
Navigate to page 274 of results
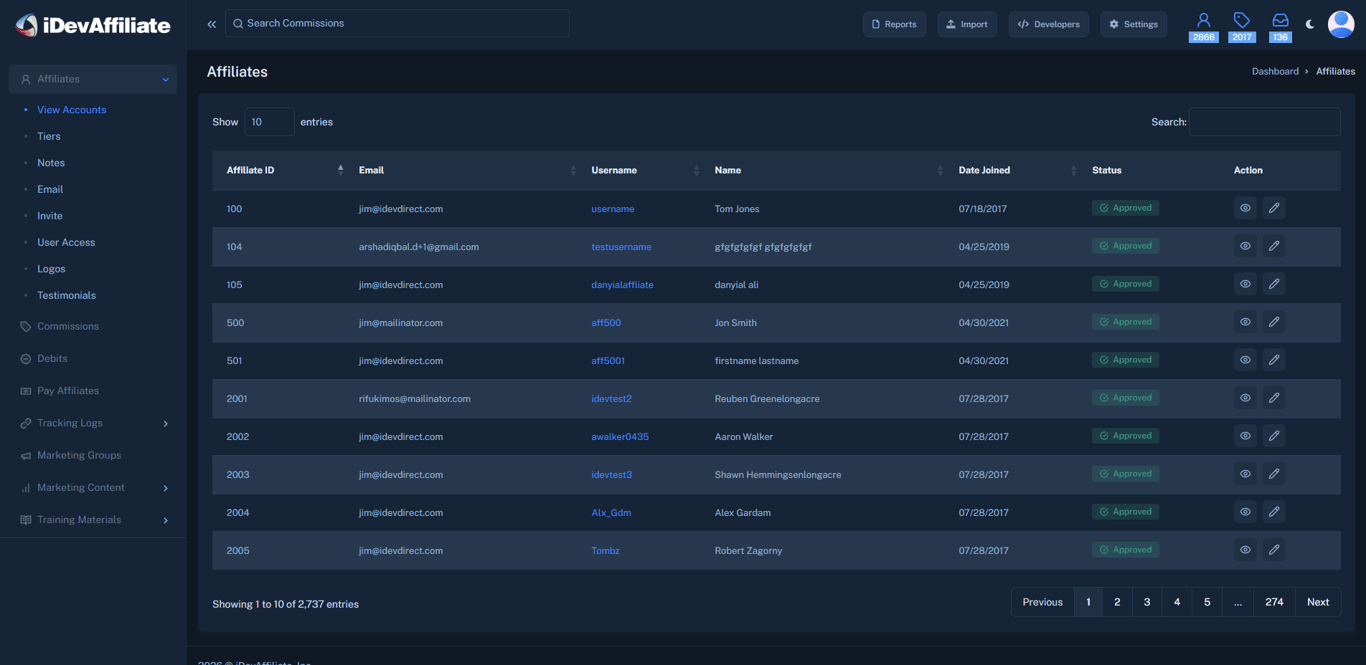(x=1273, y=601)
